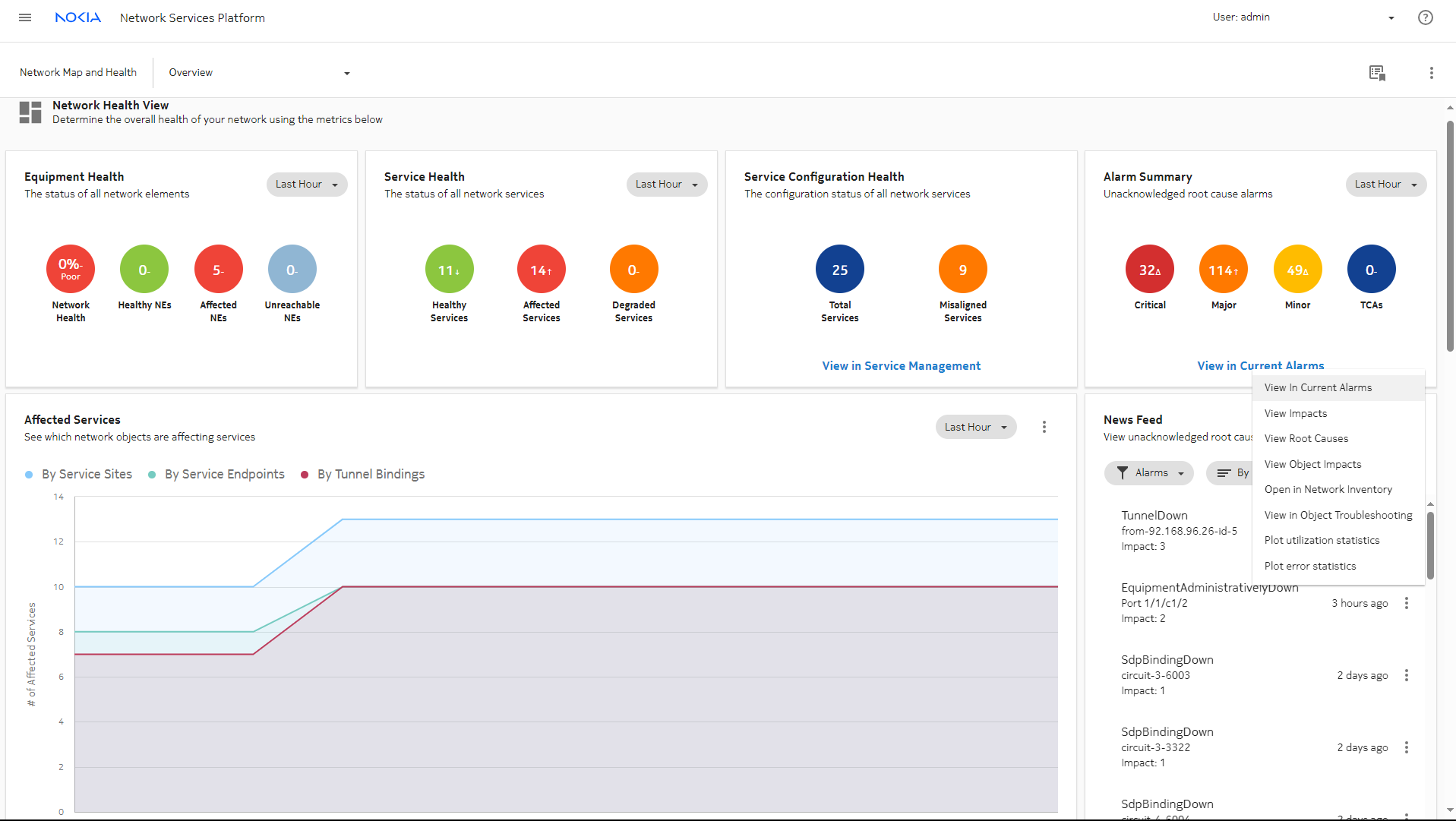Click the 0% Poor Network Health circle
The width and height of the screenshot is (1456, 821).
coord(71,269)
